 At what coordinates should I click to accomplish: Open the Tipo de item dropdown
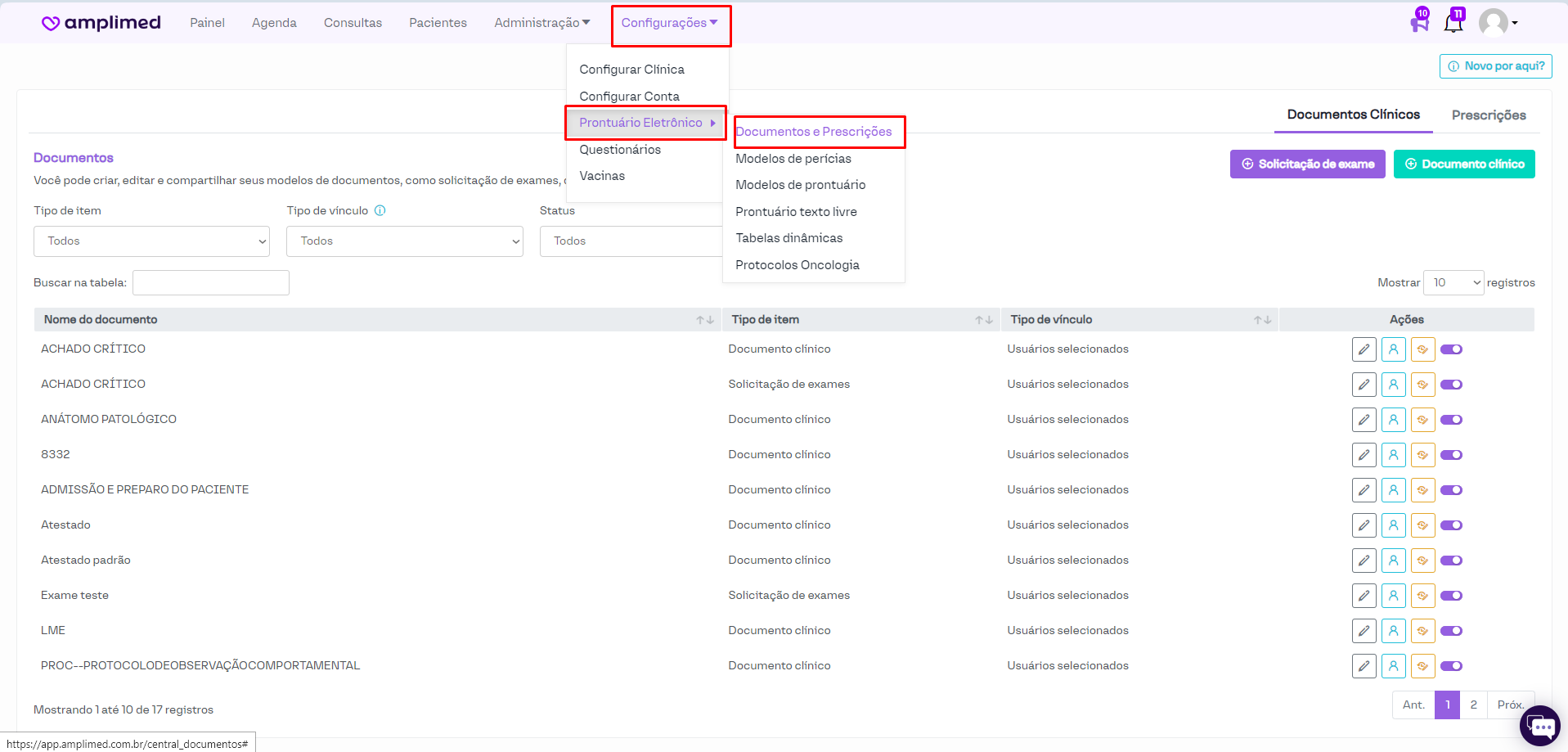[x=151, y=241]
